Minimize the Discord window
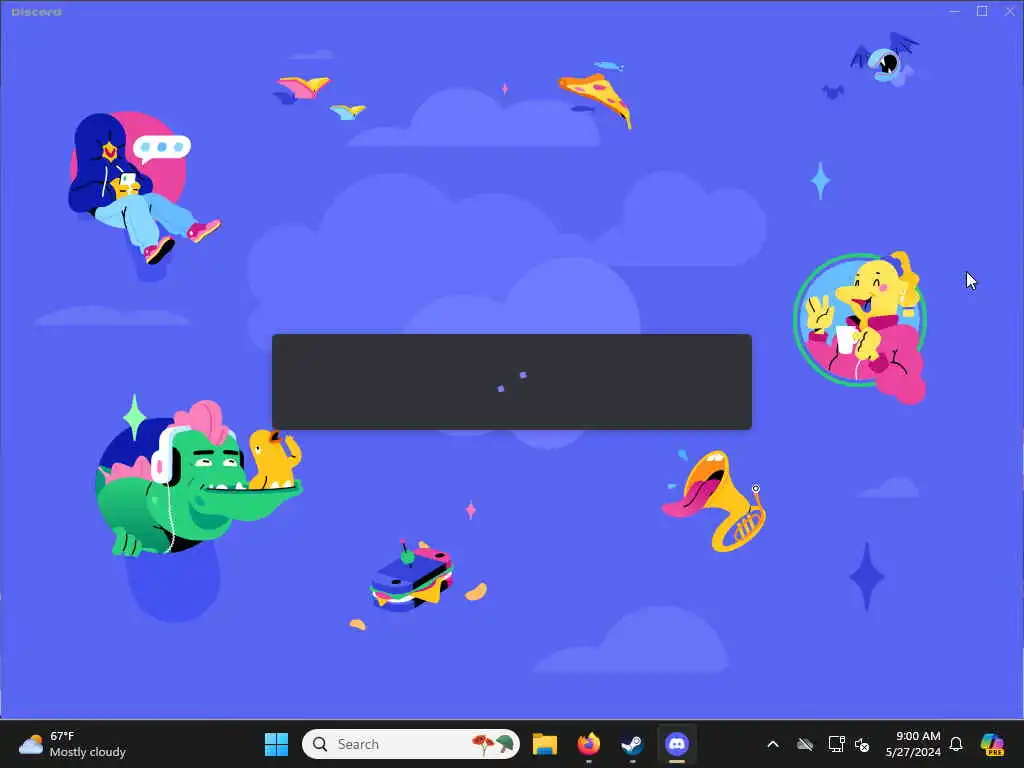 point(954,11)
